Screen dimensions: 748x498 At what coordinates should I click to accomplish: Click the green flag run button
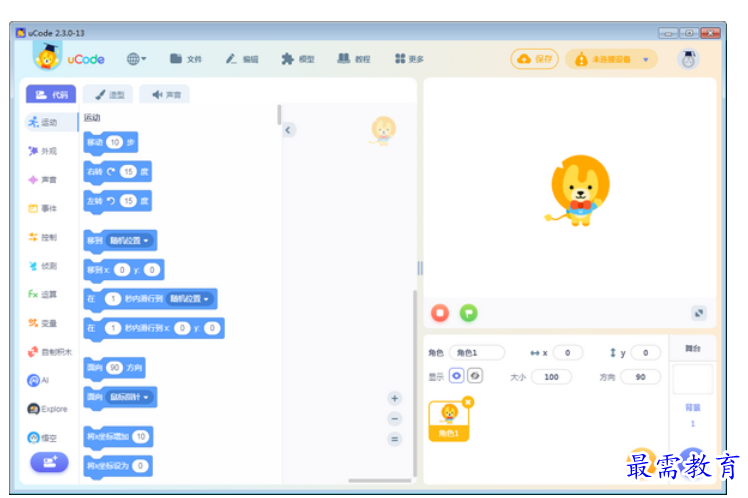pyautogui.click(x=468, y=313)
